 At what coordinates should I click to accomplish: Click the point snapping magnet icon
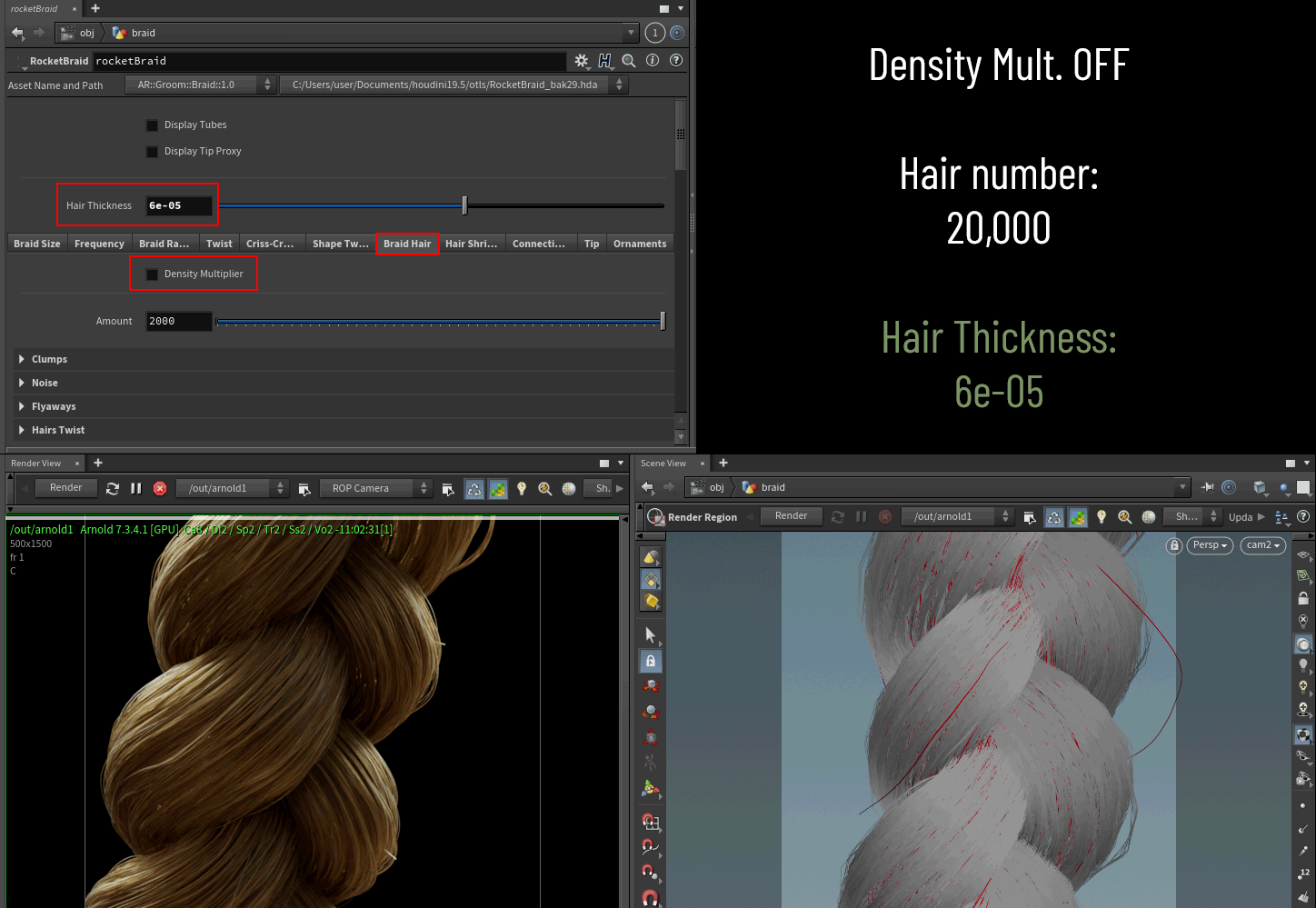click(x=651, y=873)
